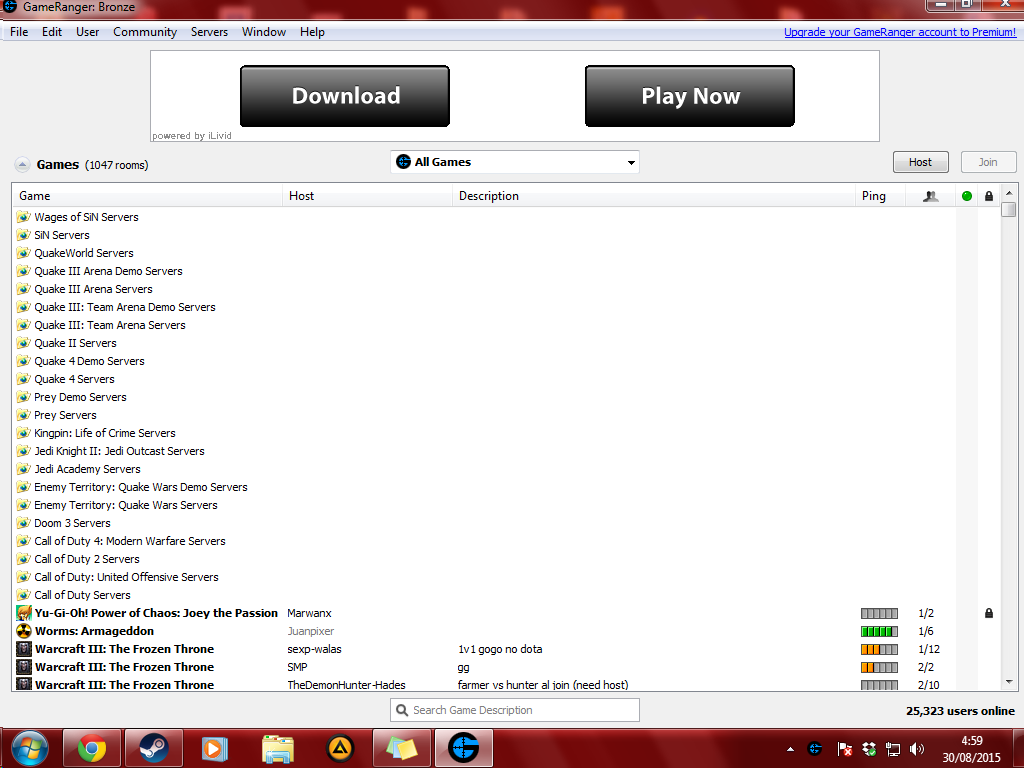Click the Warcraft III icon in SMP row
The width and height of the screenshot is (1024, 768).
click(24, 667)
